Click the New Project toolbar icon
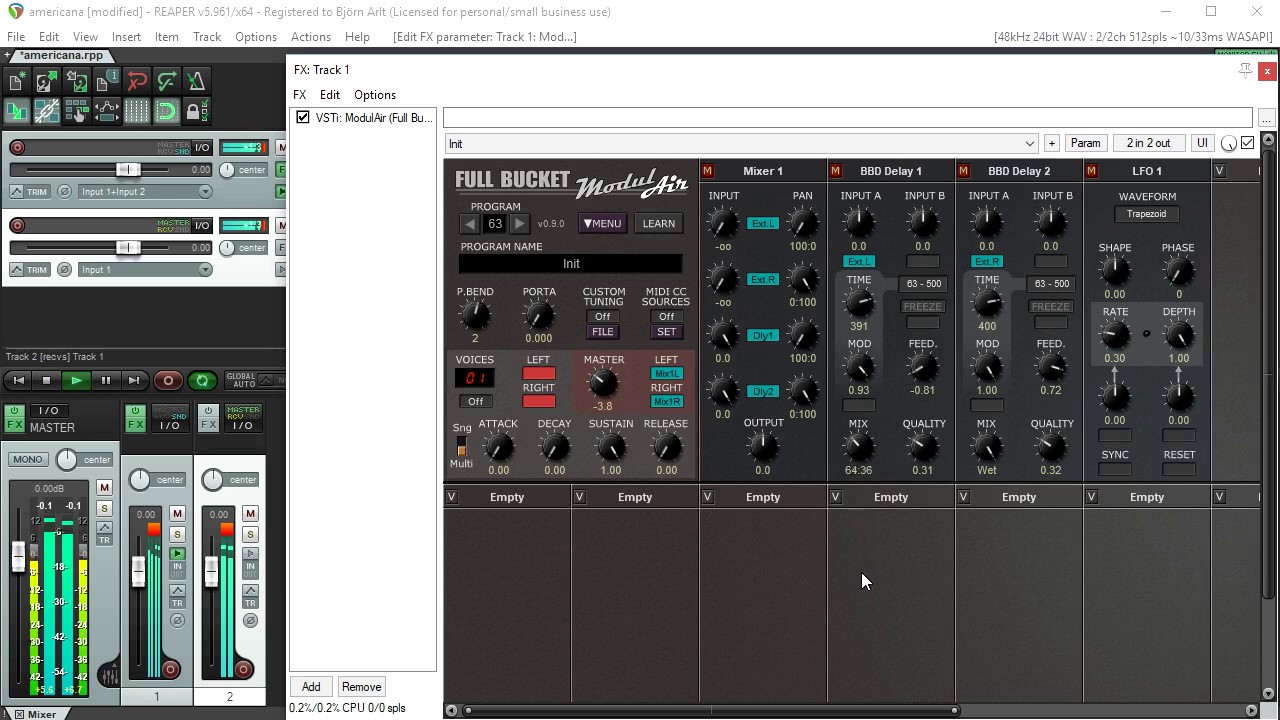The height and width of the screenshot is (720, 1280). (x=16, y=82)
